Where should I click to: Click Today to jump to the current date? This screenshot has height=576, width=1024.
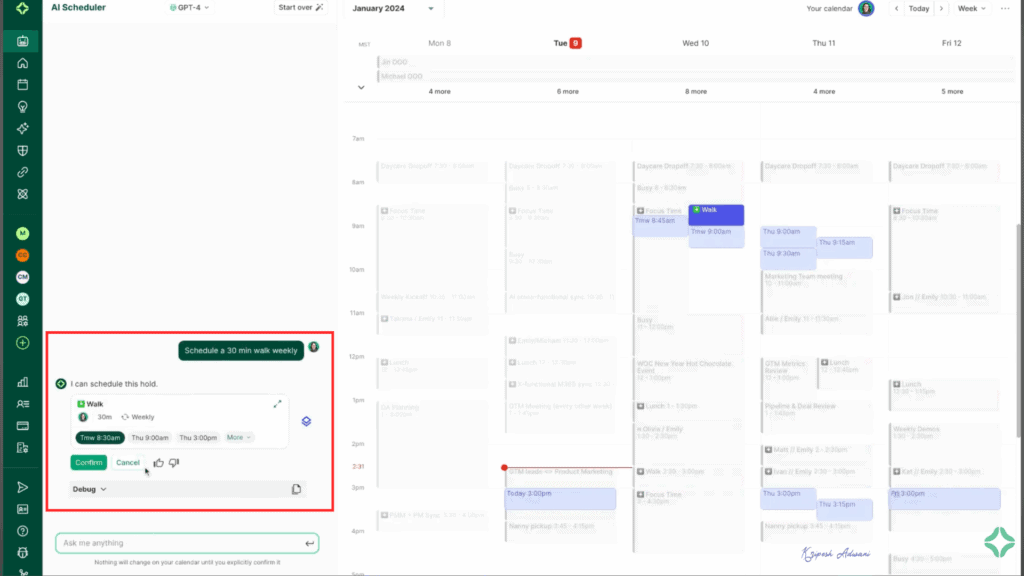(x=918, y=8)
